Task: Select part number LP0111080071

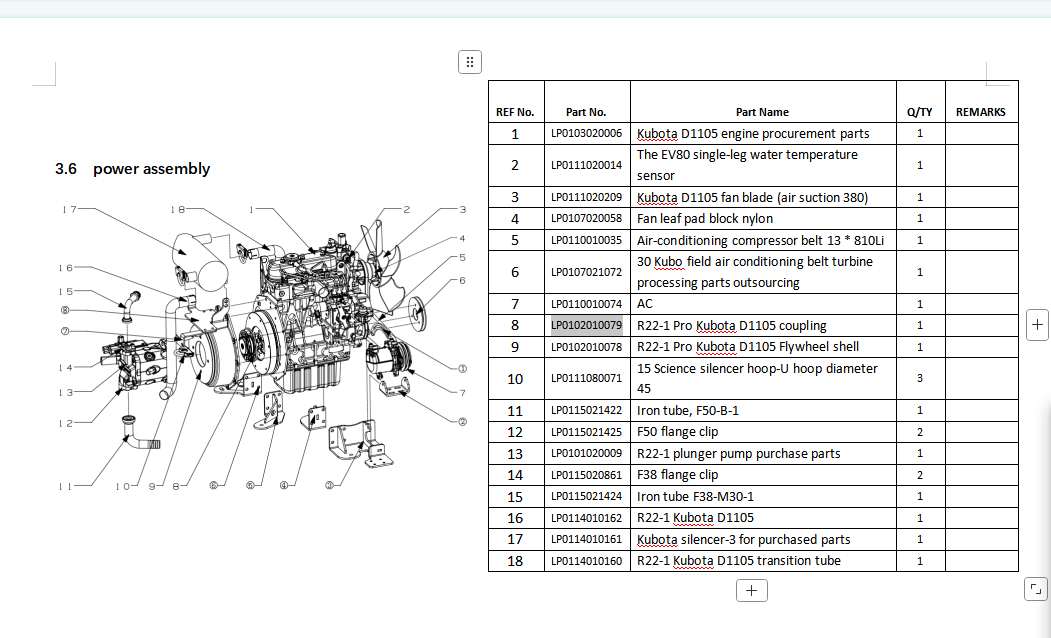Action: (586, 378)
